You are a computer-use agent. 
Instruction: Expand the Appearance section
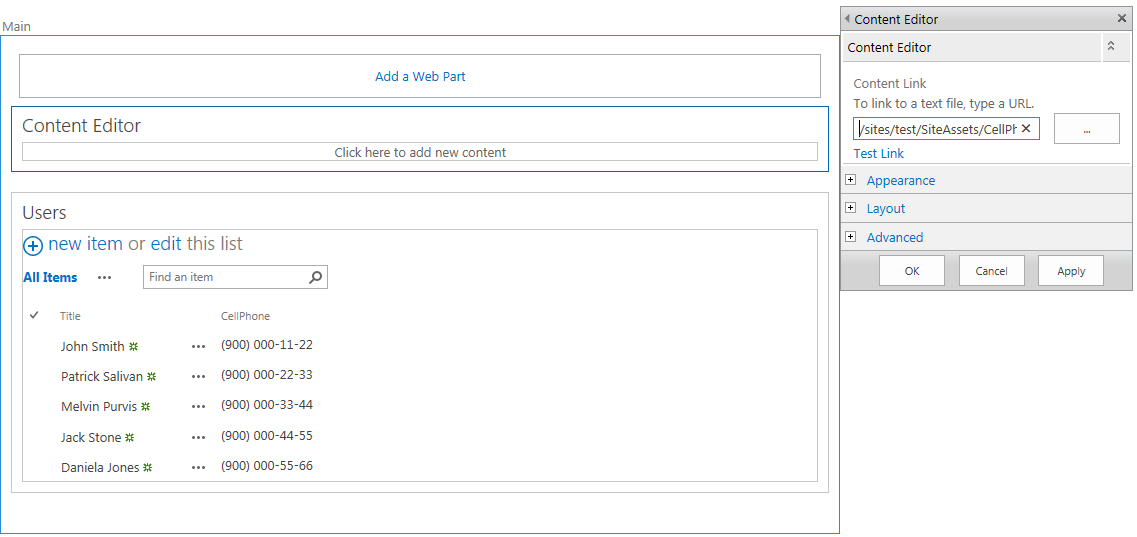pyautogui.click(x=851, y=180)
